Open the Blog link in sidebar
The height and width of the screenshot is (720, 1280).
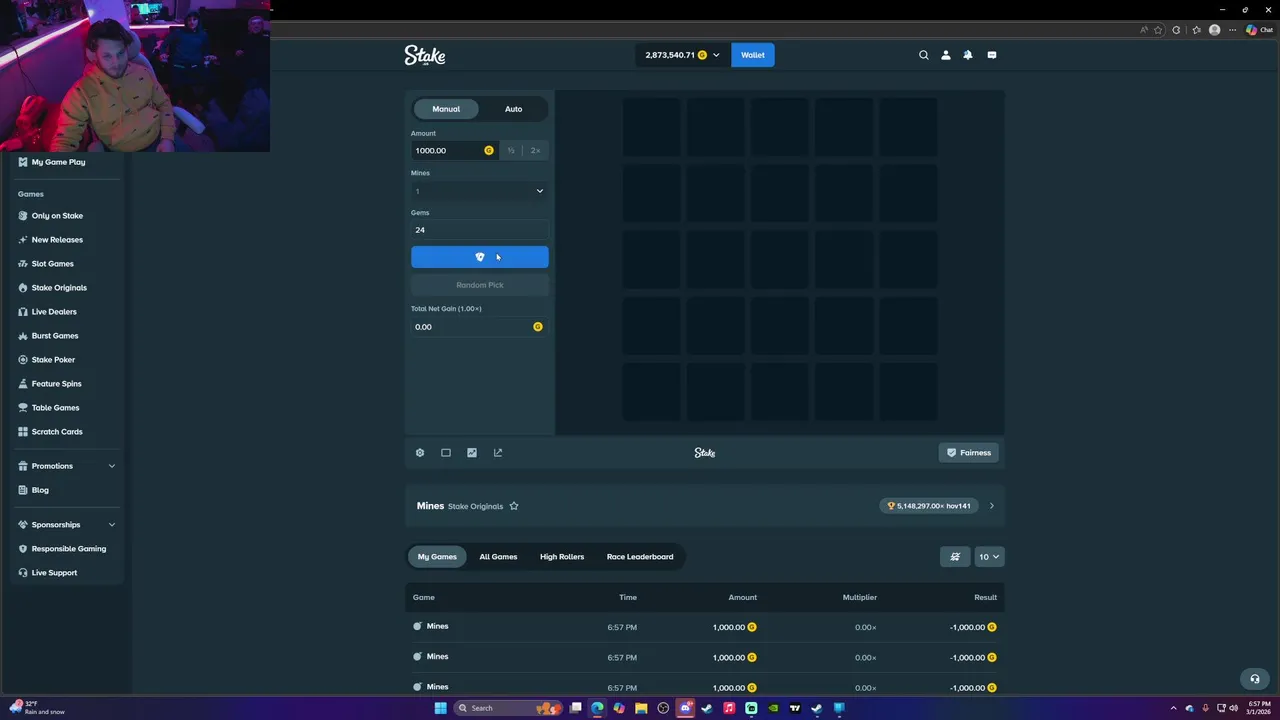[x=40, y=490]
